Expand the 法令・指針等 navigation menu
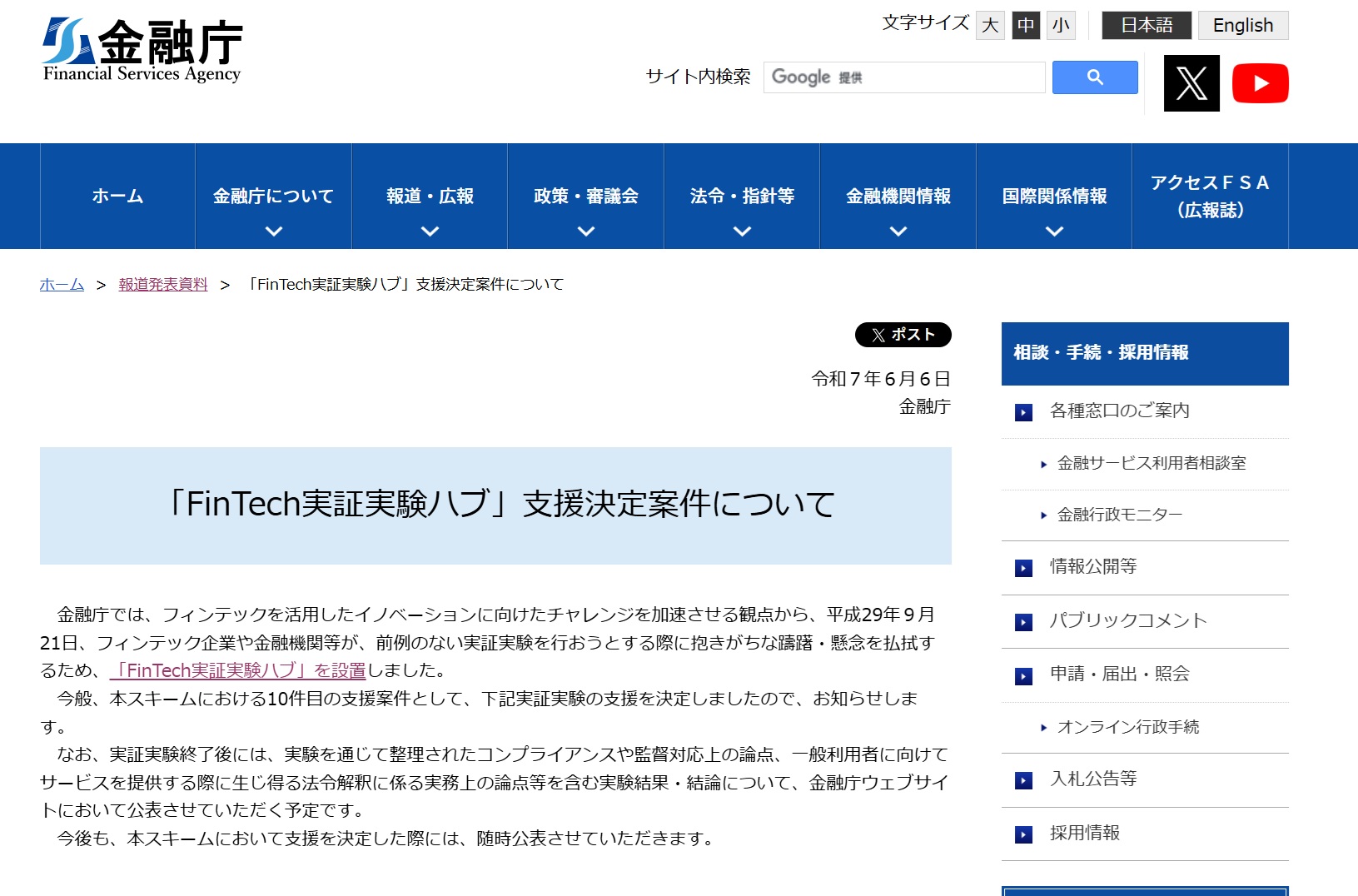 pyautogui.click(x=740, y=197)
